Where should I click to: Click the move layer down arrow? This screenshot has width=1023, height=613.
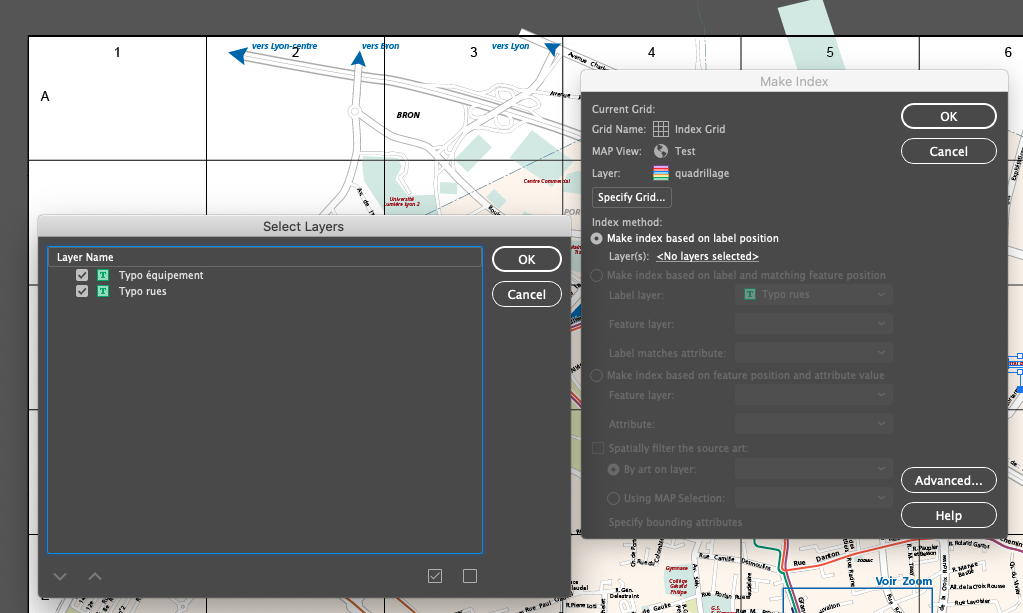coord(60,576)
